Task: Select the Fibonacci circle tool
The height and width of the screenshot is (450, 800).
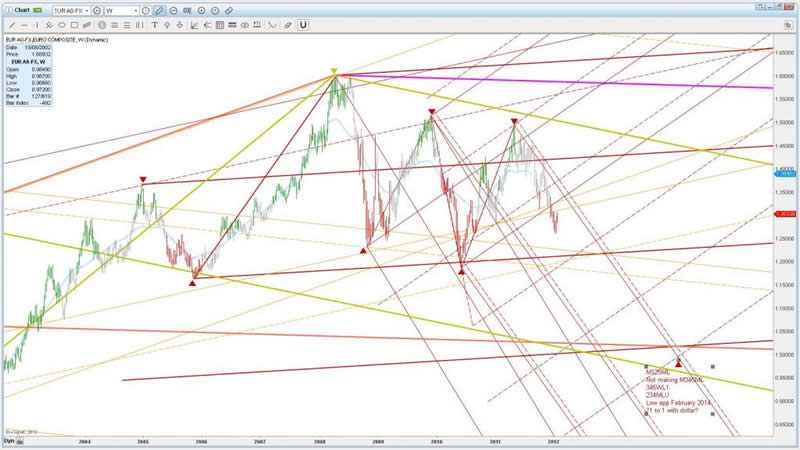Action: (x=102, y=25)
